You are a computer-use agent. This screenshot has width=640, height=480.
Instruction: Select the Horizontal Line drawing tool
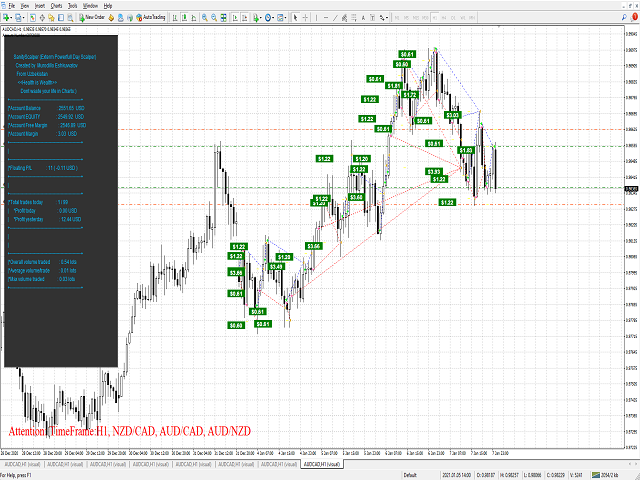click(x=326, y=18)
